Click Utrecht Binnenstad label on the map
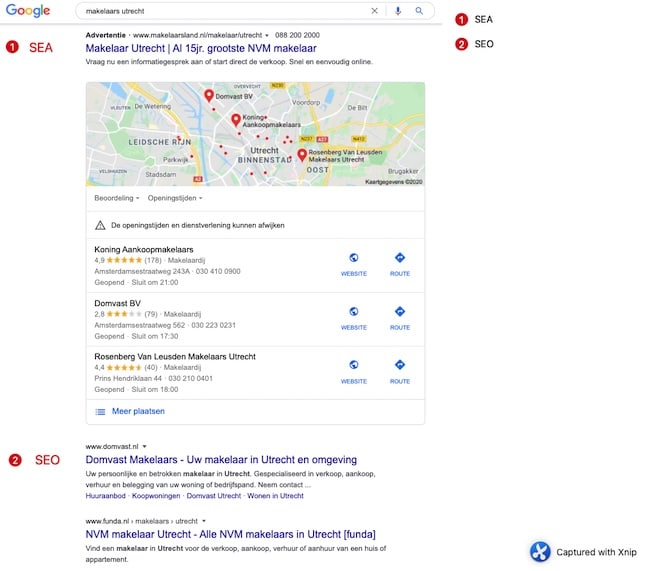The image size is (650, 571). (x=264, y=155)
